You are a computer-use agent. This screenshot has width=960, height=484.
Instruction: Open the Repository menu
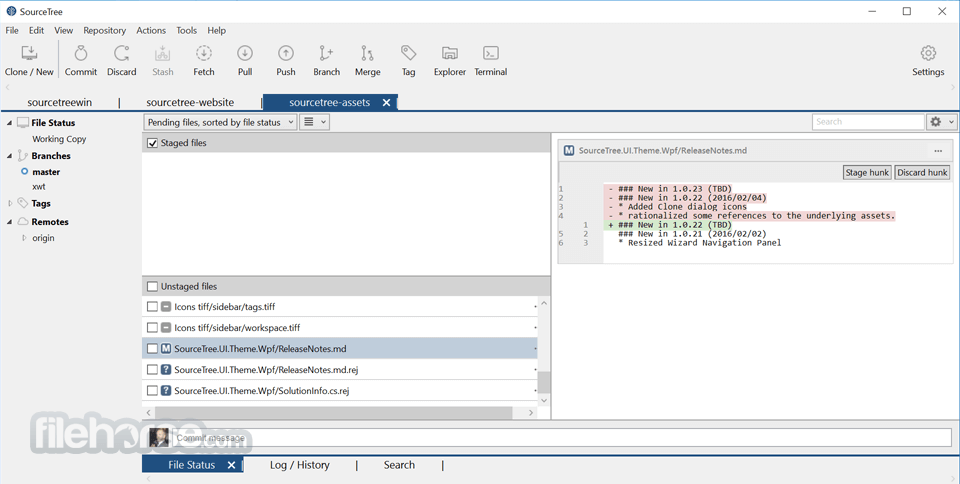[x=105, y=30]
